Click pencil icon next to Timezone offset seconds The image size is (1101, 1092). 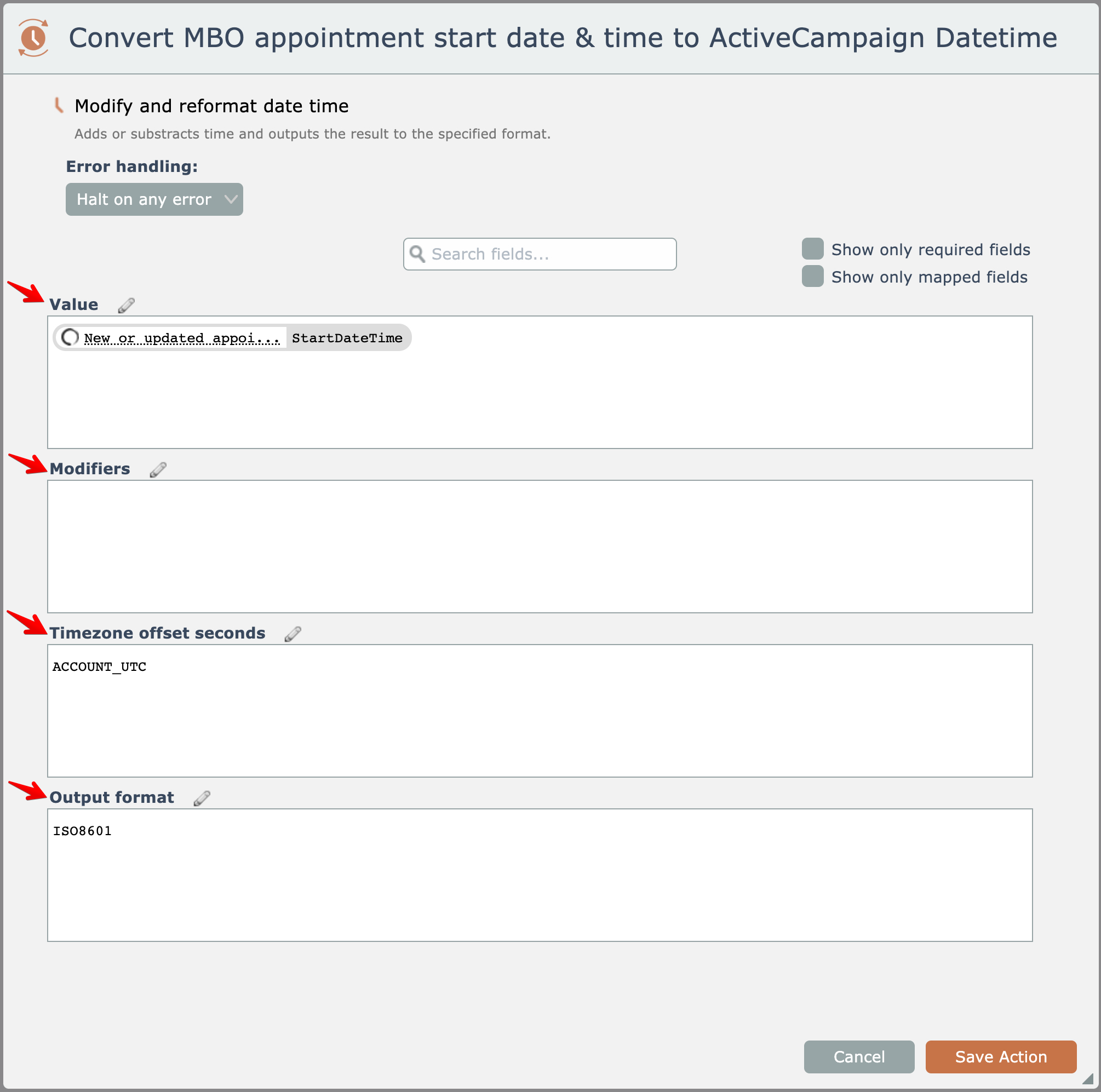click(293, 634)
